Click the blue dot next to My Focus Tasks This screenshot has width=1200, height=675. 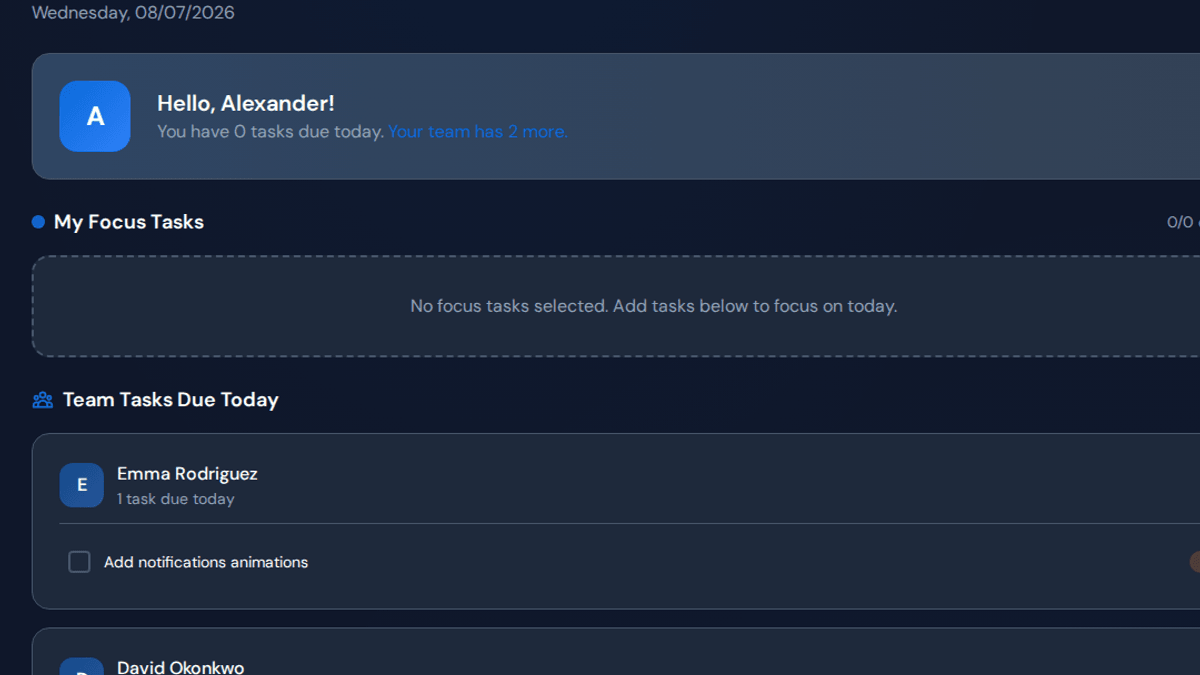pyautogui.click(x=38, y=222)
